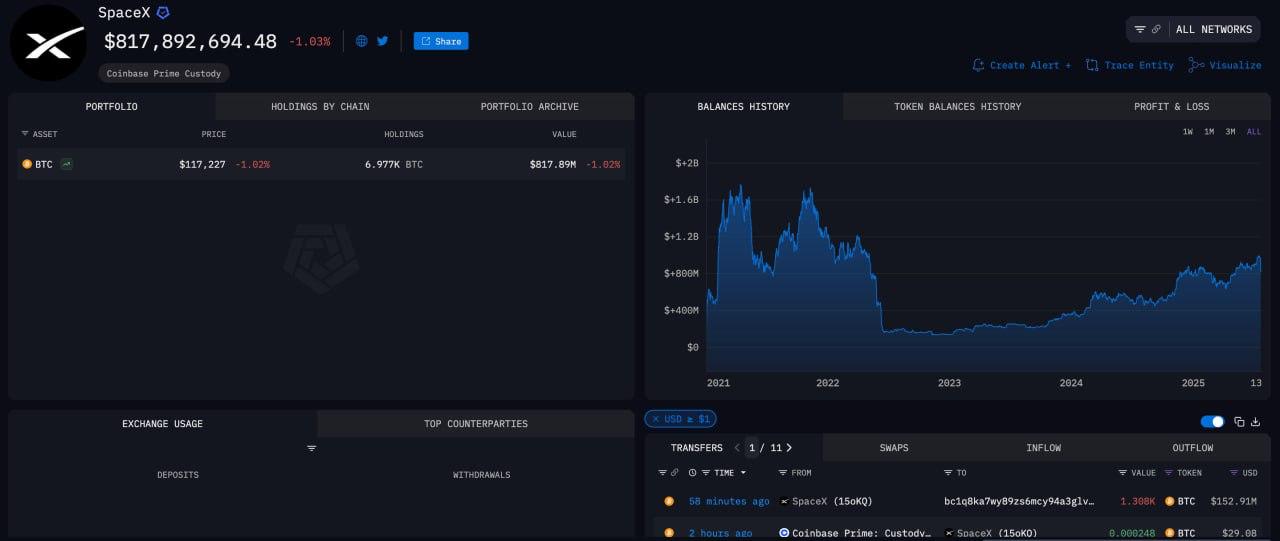
Task: Open the filter icon next to USD column
Action: coord(1234,473)
